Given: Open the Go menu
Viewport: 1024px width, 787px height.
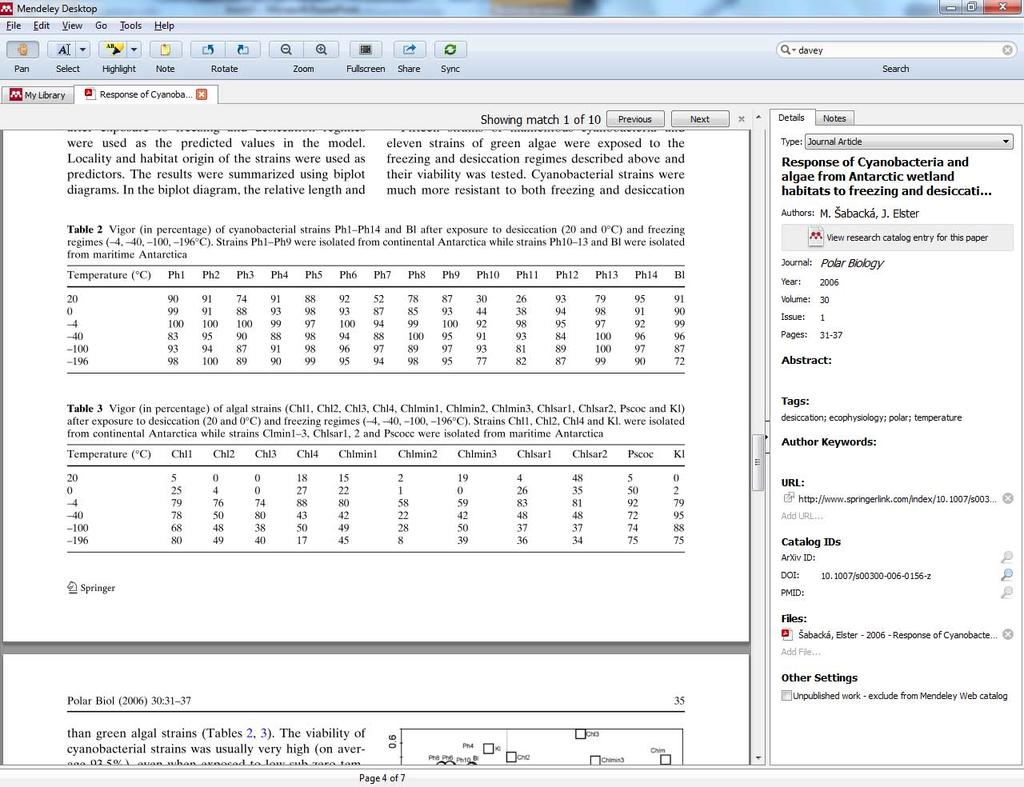Looking at the screenshot, I should coord(101,25).
